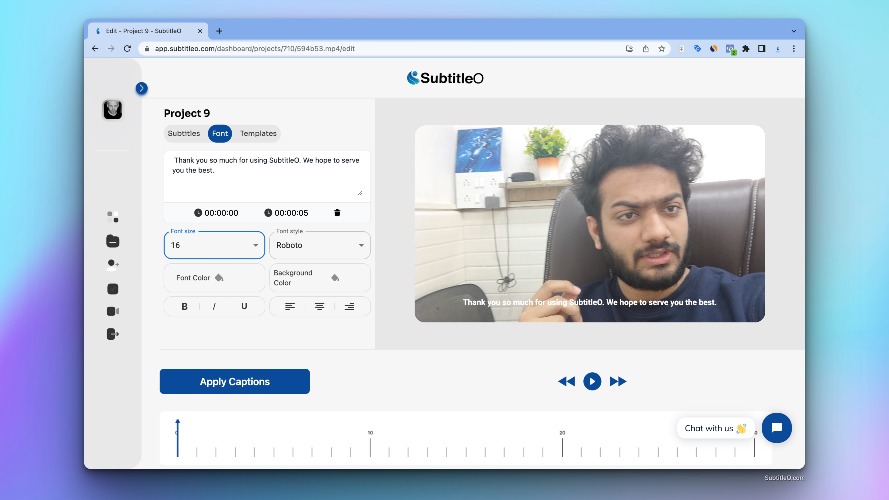
Task: Click the timeline playhead marker
Action: [177, 437]
